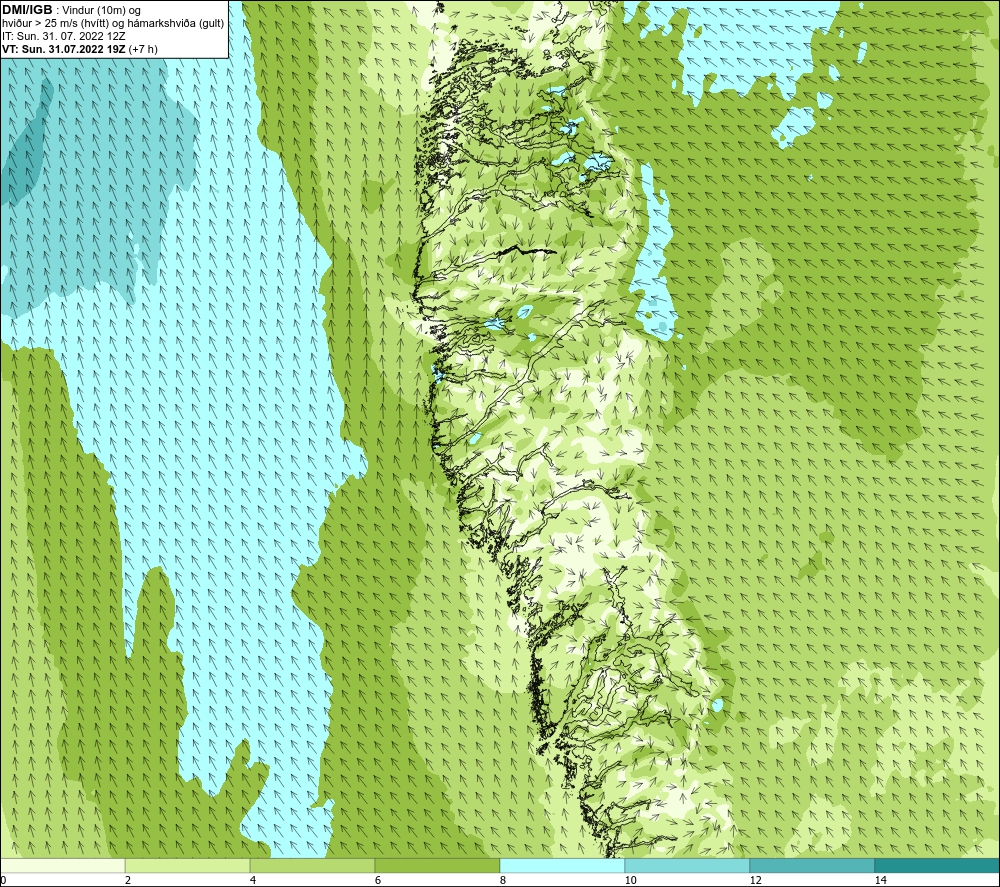Click the 'DMI/IGB' title text in the legend box
1000x887 pixels.
pos(27,10)
